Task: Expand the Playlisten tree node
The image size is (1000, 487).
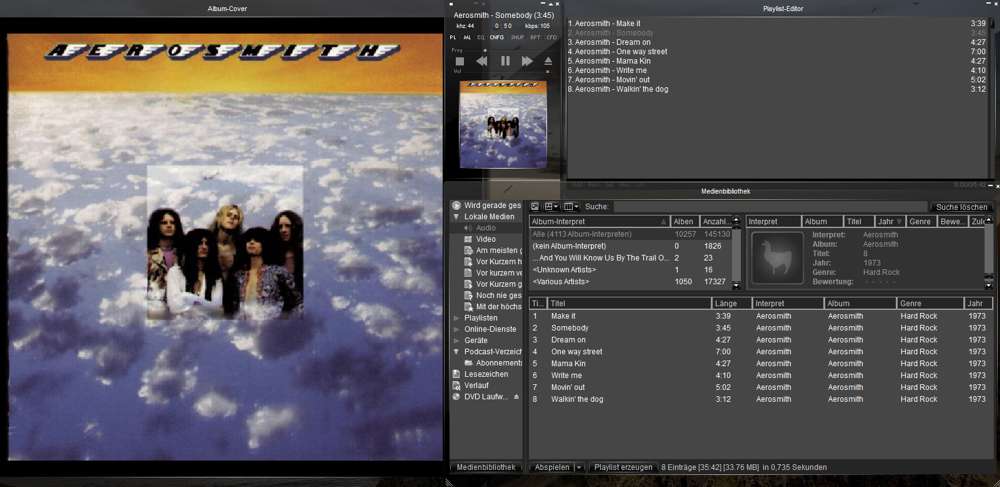Action: coord(456,317)
